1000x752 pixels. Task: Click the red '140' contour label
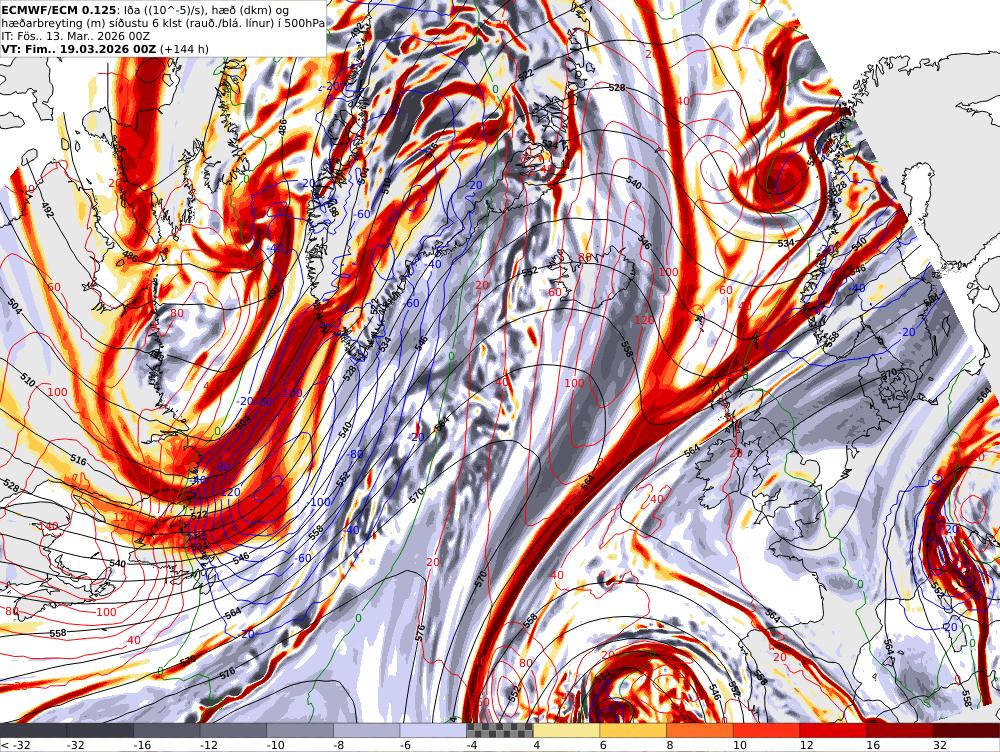coord(48,526)
